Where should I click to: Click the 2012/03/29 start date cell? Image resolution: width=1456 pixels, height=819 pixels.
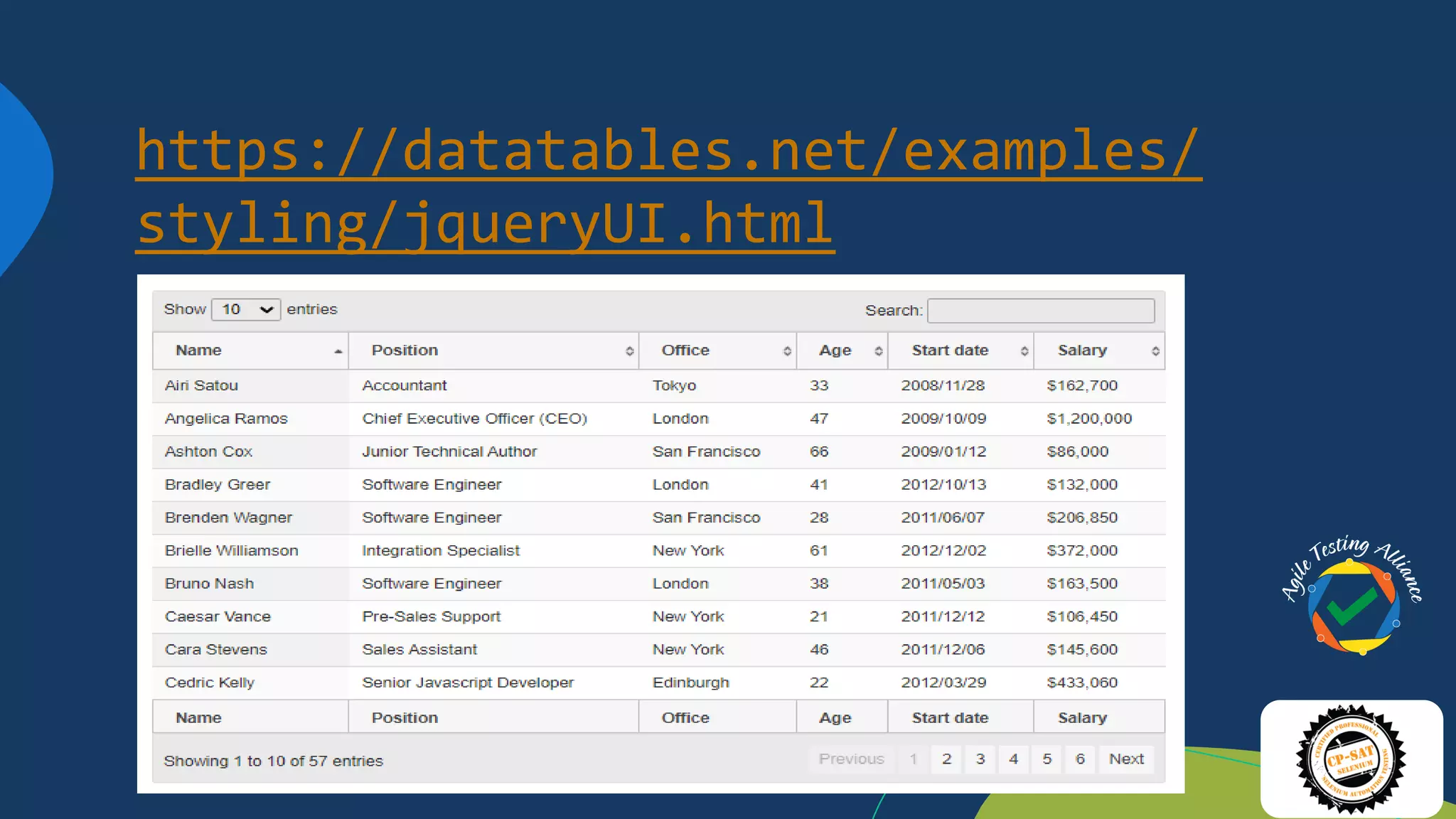(961, 682)
